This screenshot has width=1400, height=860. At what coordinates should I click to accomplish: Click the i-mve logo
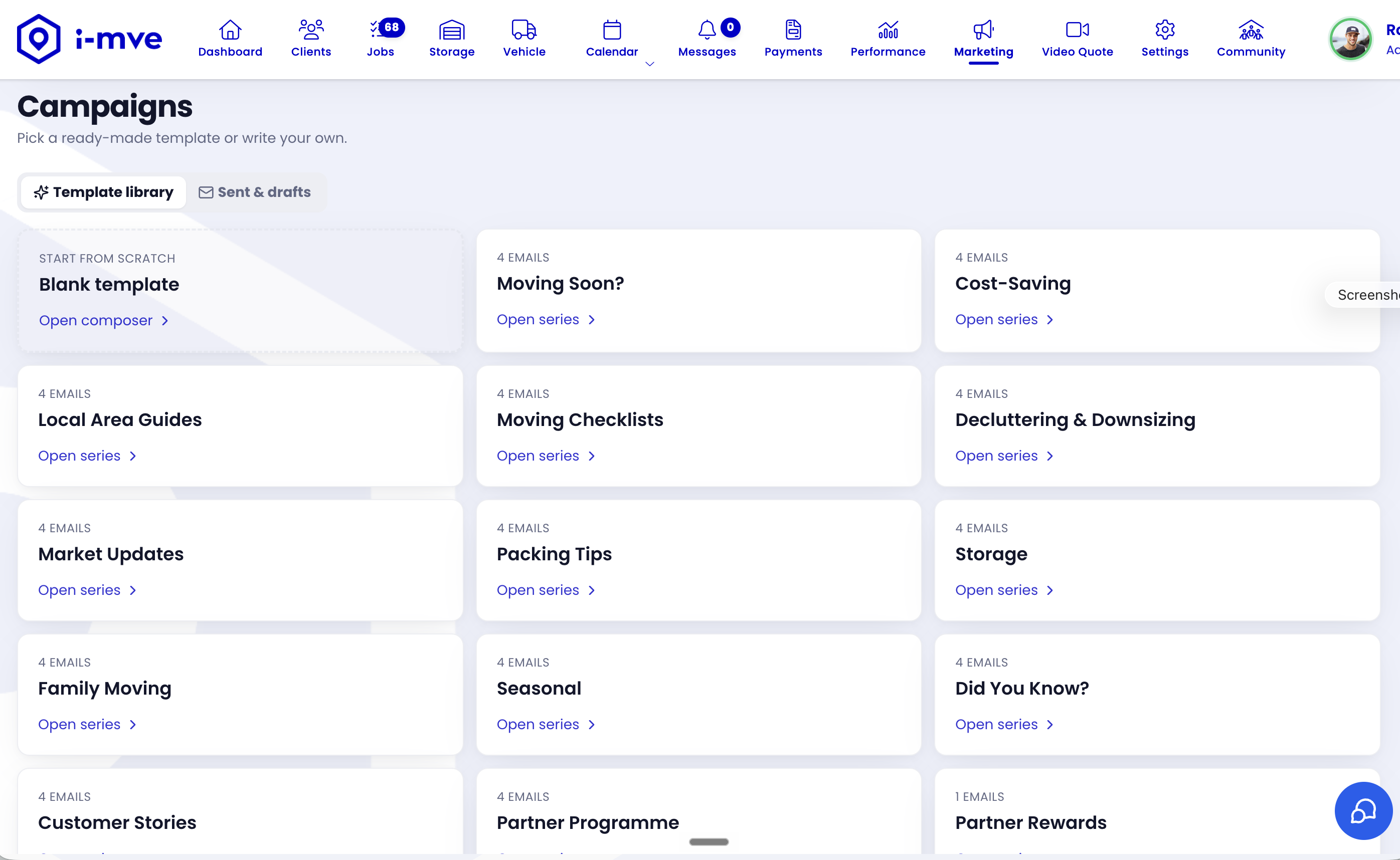point(89,39)
